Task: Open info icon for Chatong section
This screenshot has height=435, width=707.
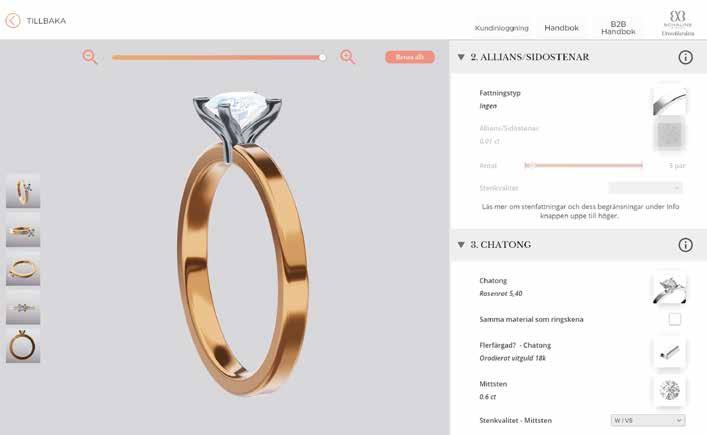Action: pos(685,245)
